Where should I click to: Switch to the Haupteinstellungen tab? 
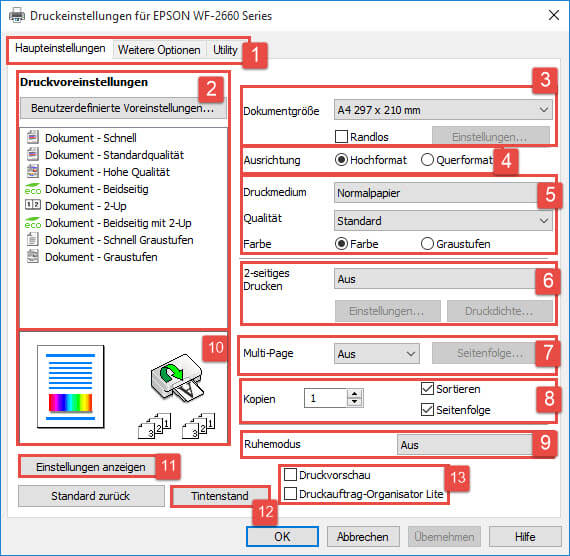click(x=60, y=48)
